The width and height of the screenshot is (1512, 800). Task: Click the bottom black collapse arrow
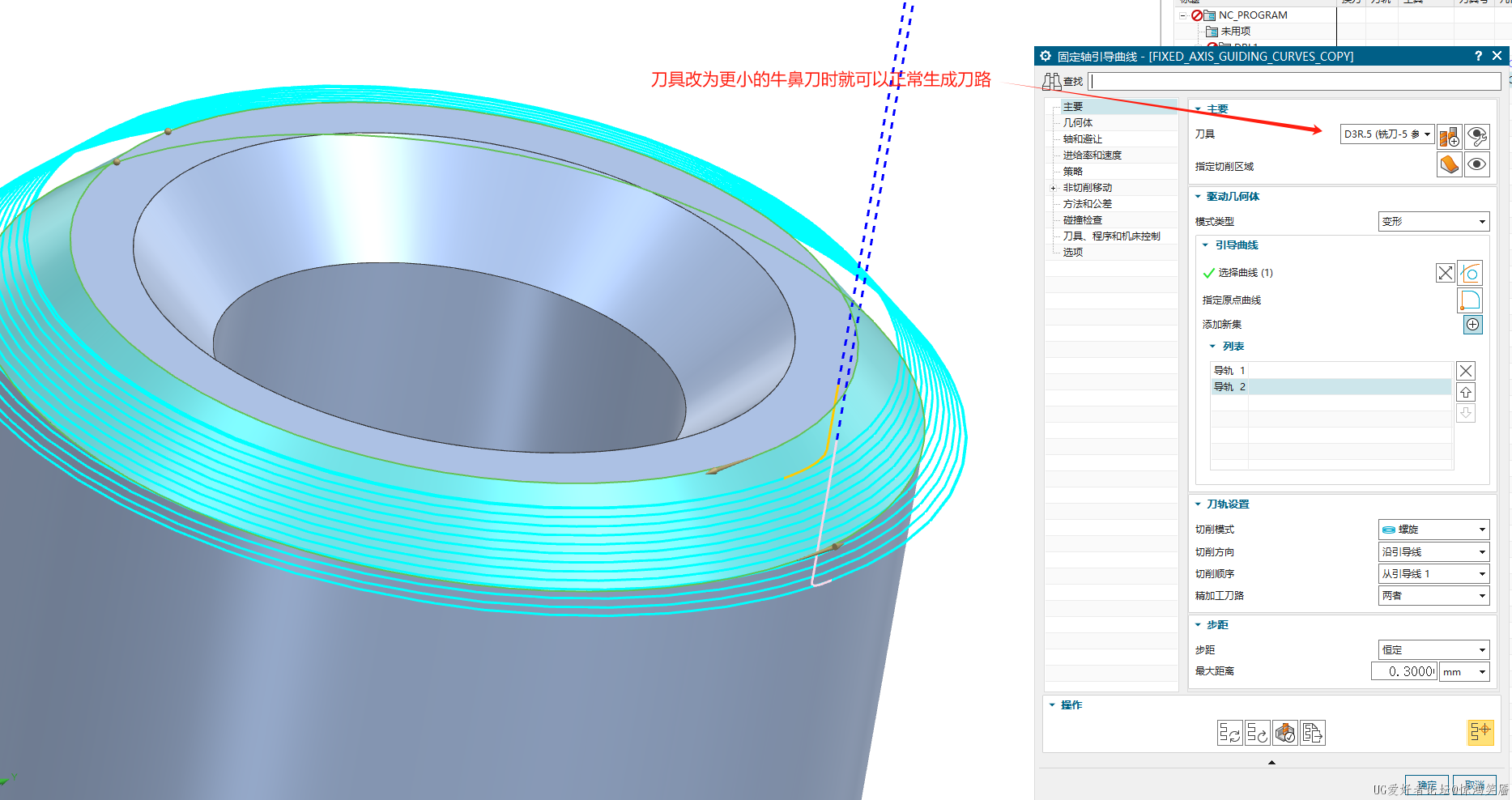(x=1271, y=762)
